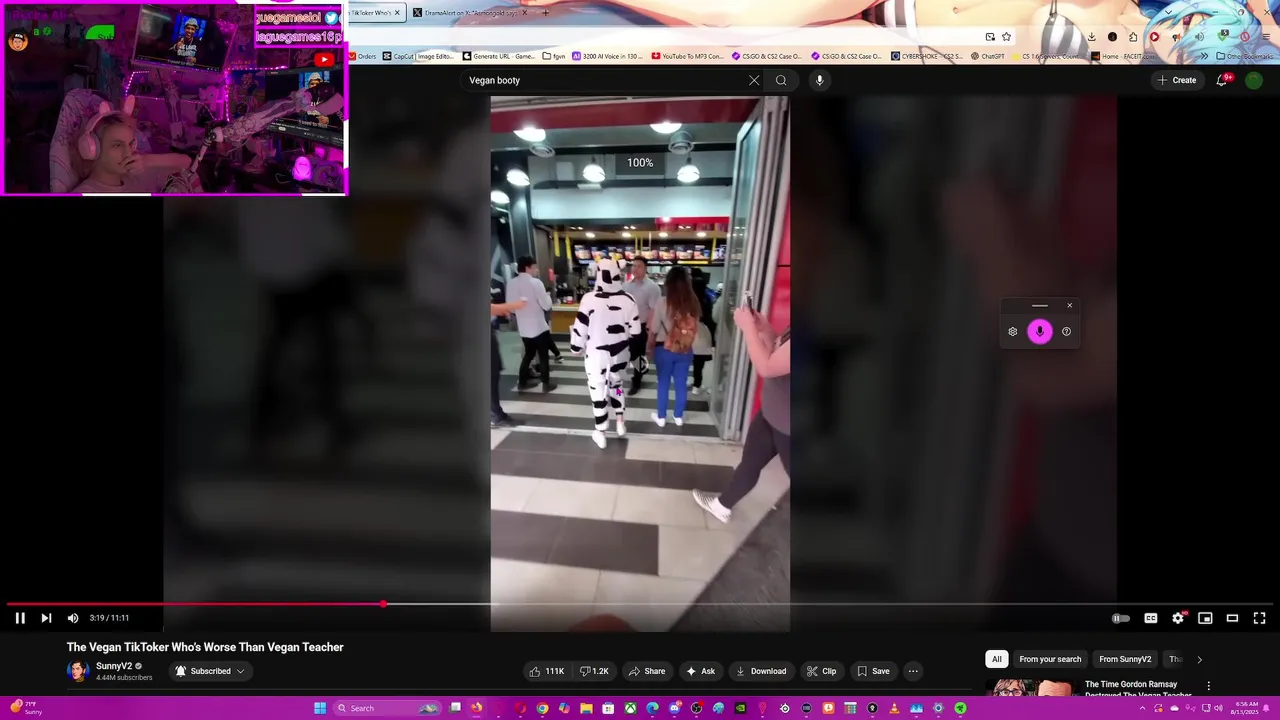Viewport: 1280px width, 720px height.
Task: Expand the hidden bookmarks overflow chevron
Action: (1205, 56)
